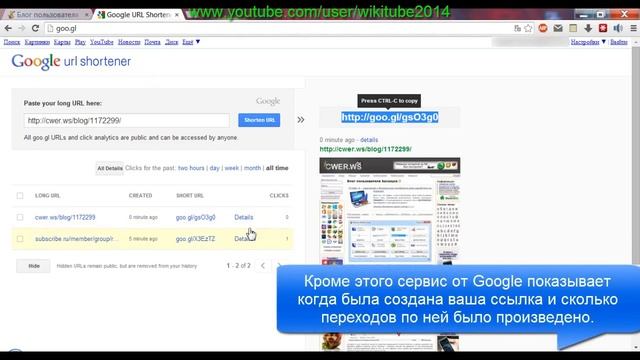Switch to the Блог пользователя tab
Screen dimensions: 640x360
pos(47,15)
